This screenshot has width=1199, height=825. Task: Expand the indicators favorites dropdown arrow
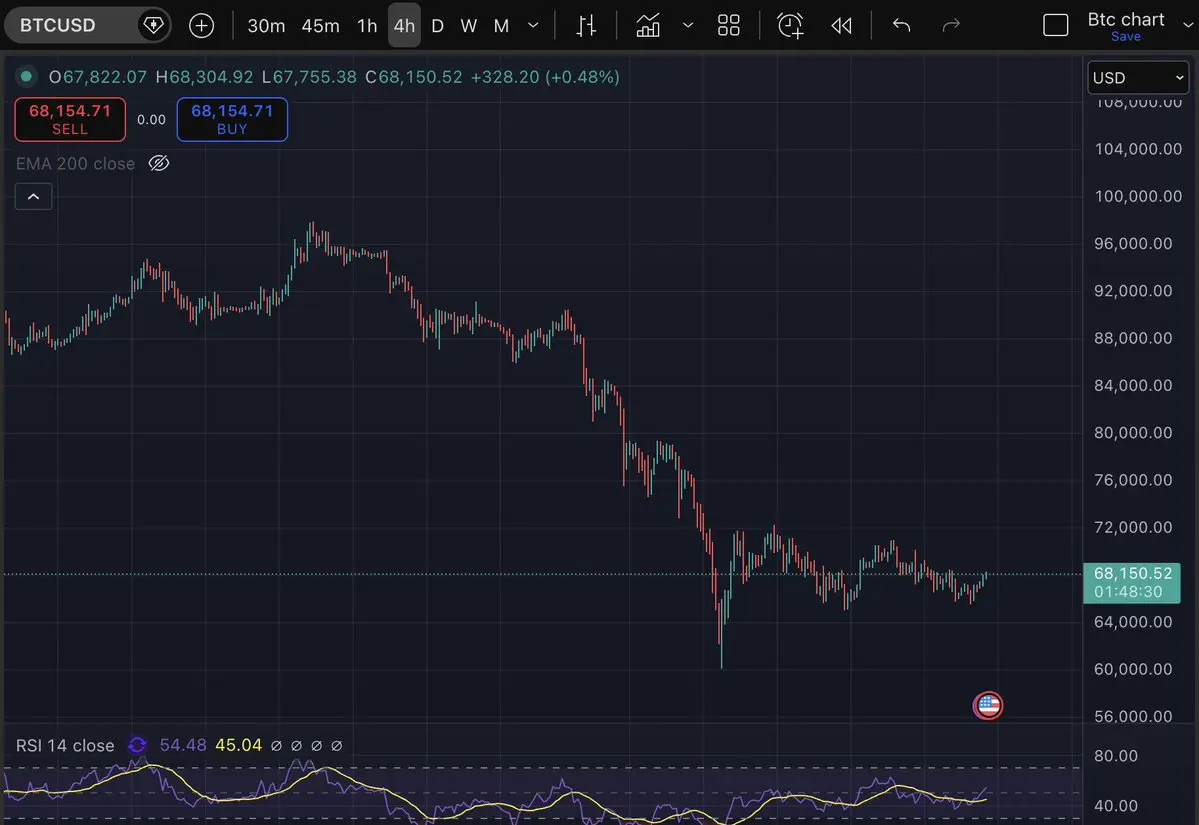pos(687,25)
